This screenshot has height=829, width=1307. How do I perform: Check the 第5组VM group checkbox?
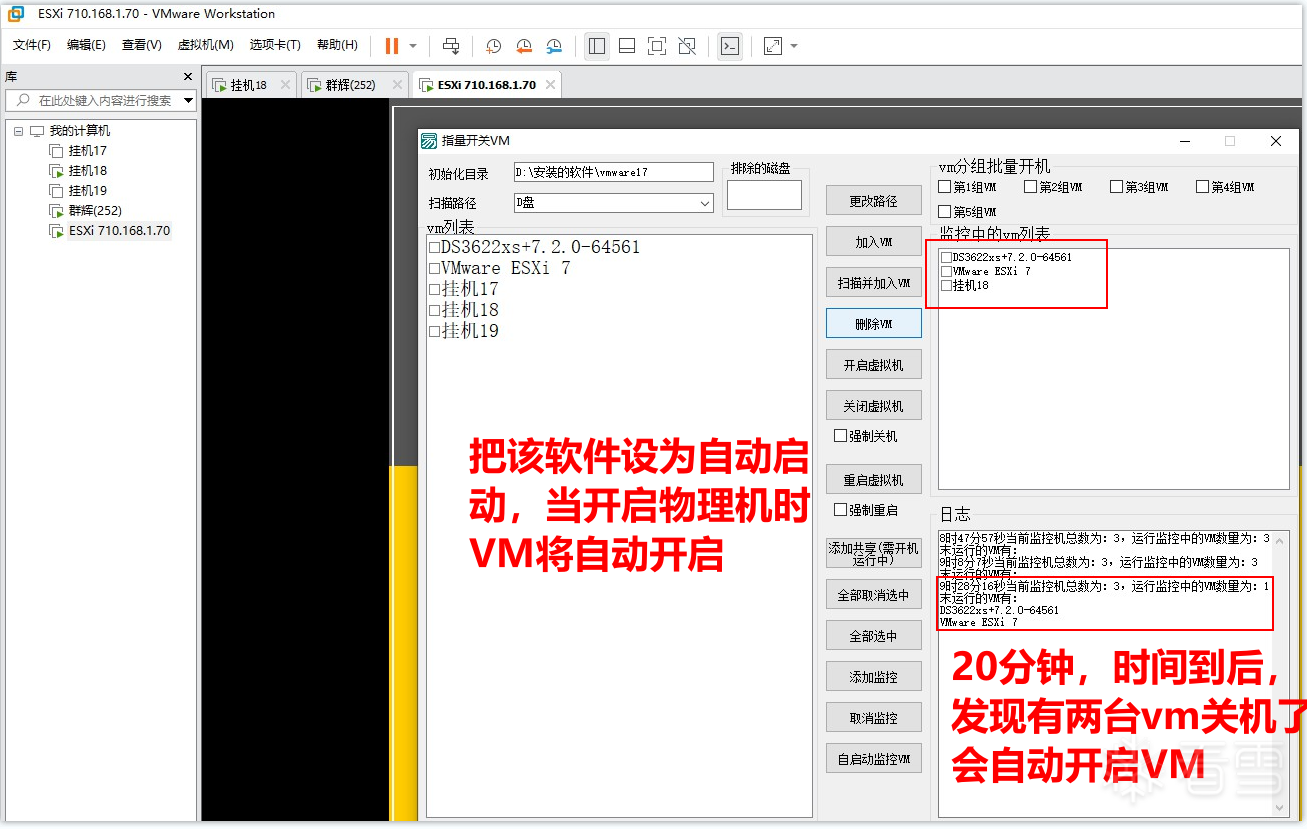click(945, 212)
